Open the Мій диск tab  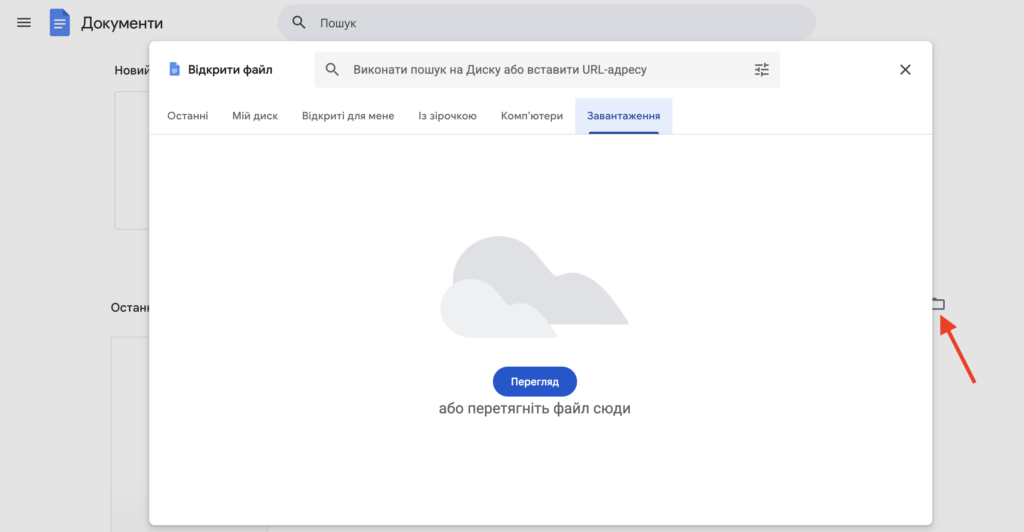255,116
